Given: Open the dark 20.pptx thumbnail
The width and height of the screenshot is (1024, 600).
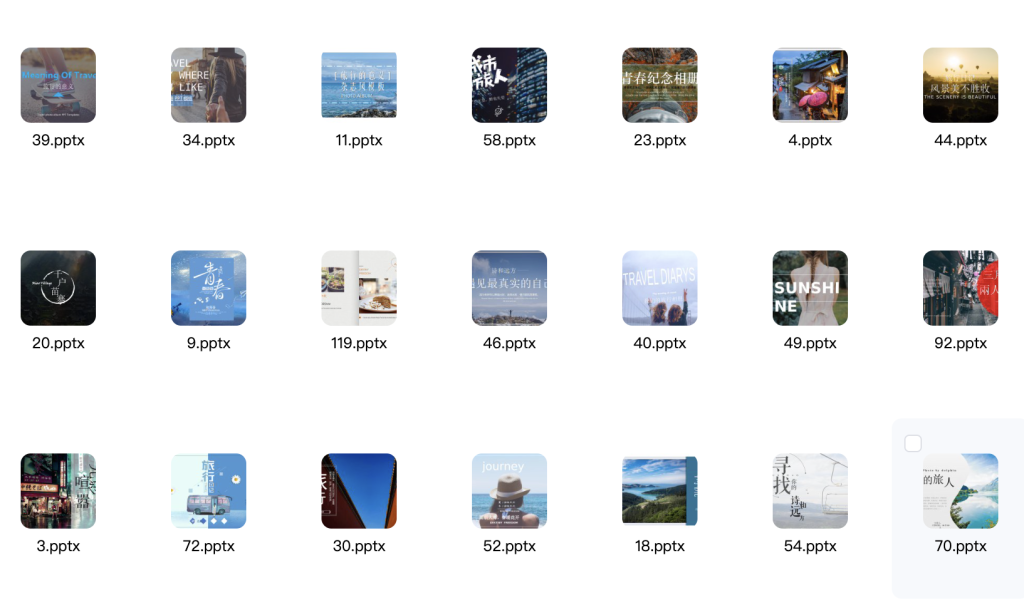Looking at the screenshot, I should click(58, 288).
